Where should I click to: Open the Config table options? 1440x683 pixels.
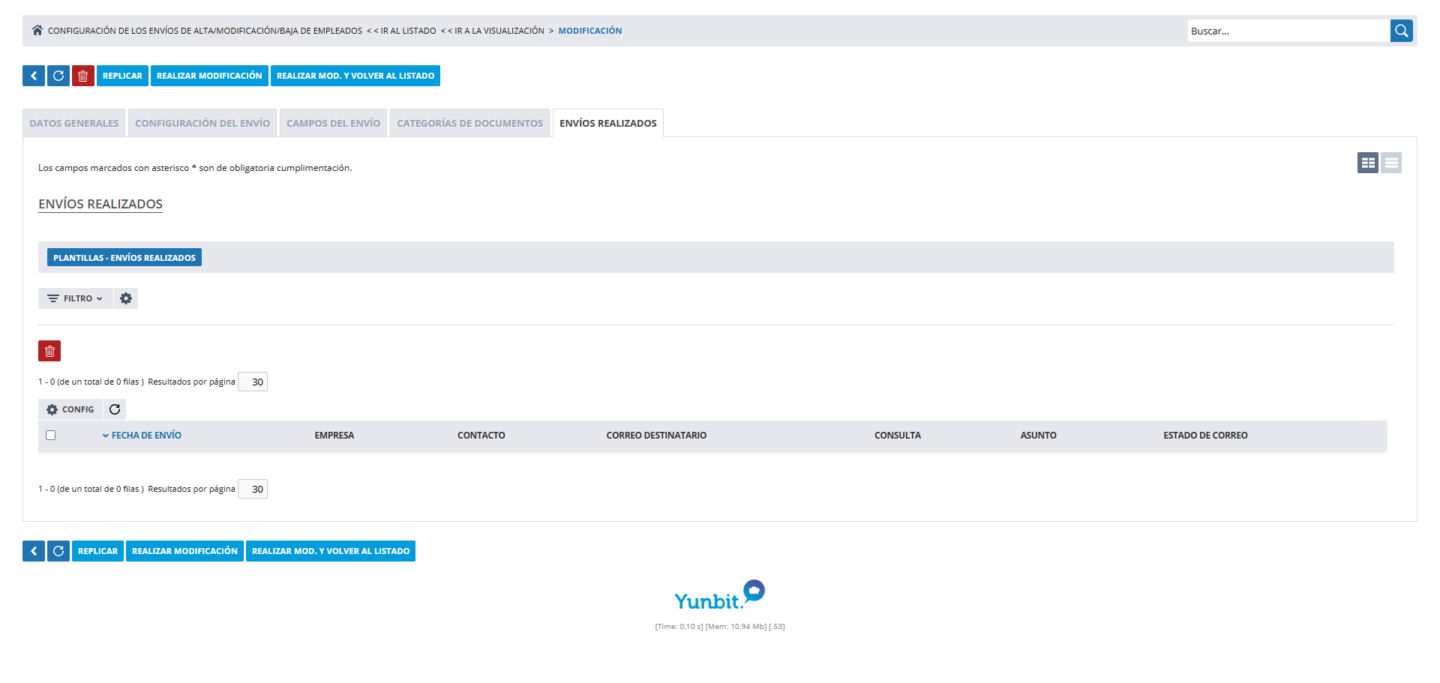[70, 409]
